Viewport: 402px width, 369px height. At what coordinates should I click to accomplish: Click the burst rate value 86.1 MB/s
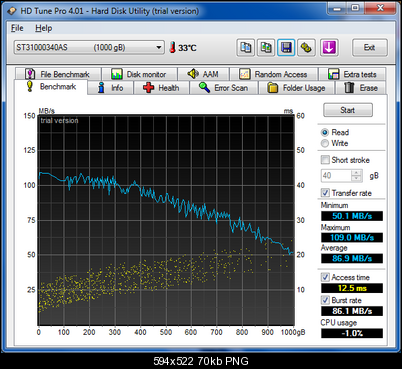pos(352,311)
